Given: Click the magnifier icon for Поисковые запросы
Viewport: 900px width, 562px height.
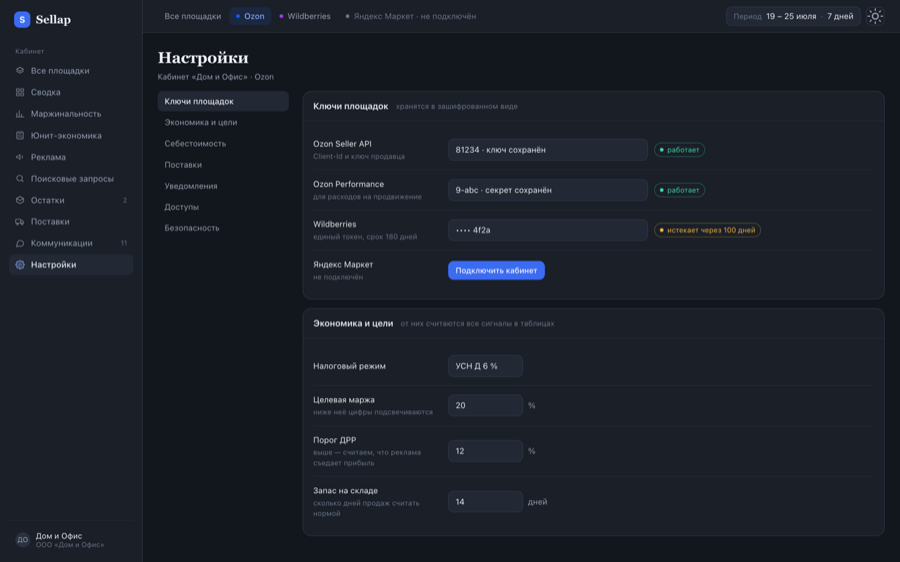Looking at the screenshot, I should [20, 179].
